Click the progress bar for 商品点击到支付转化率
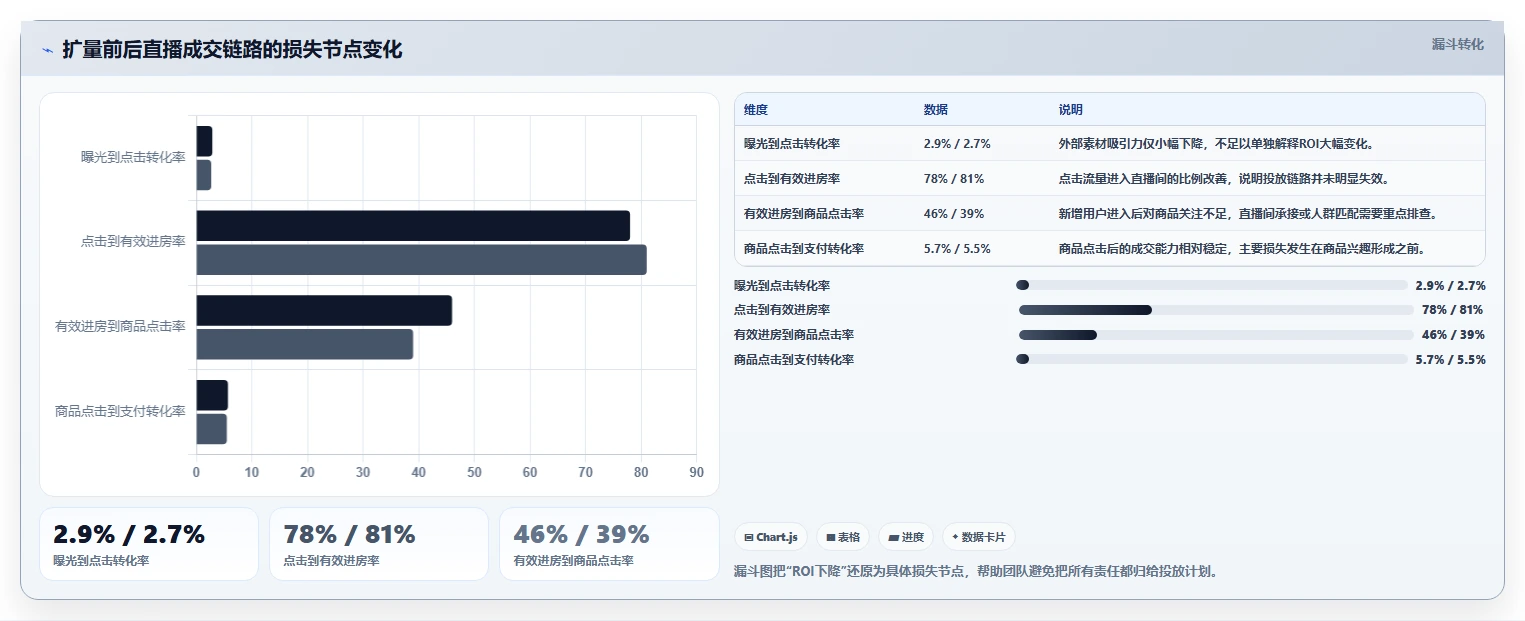This screenshot has width=1525, height=621. coord(1211,359)
